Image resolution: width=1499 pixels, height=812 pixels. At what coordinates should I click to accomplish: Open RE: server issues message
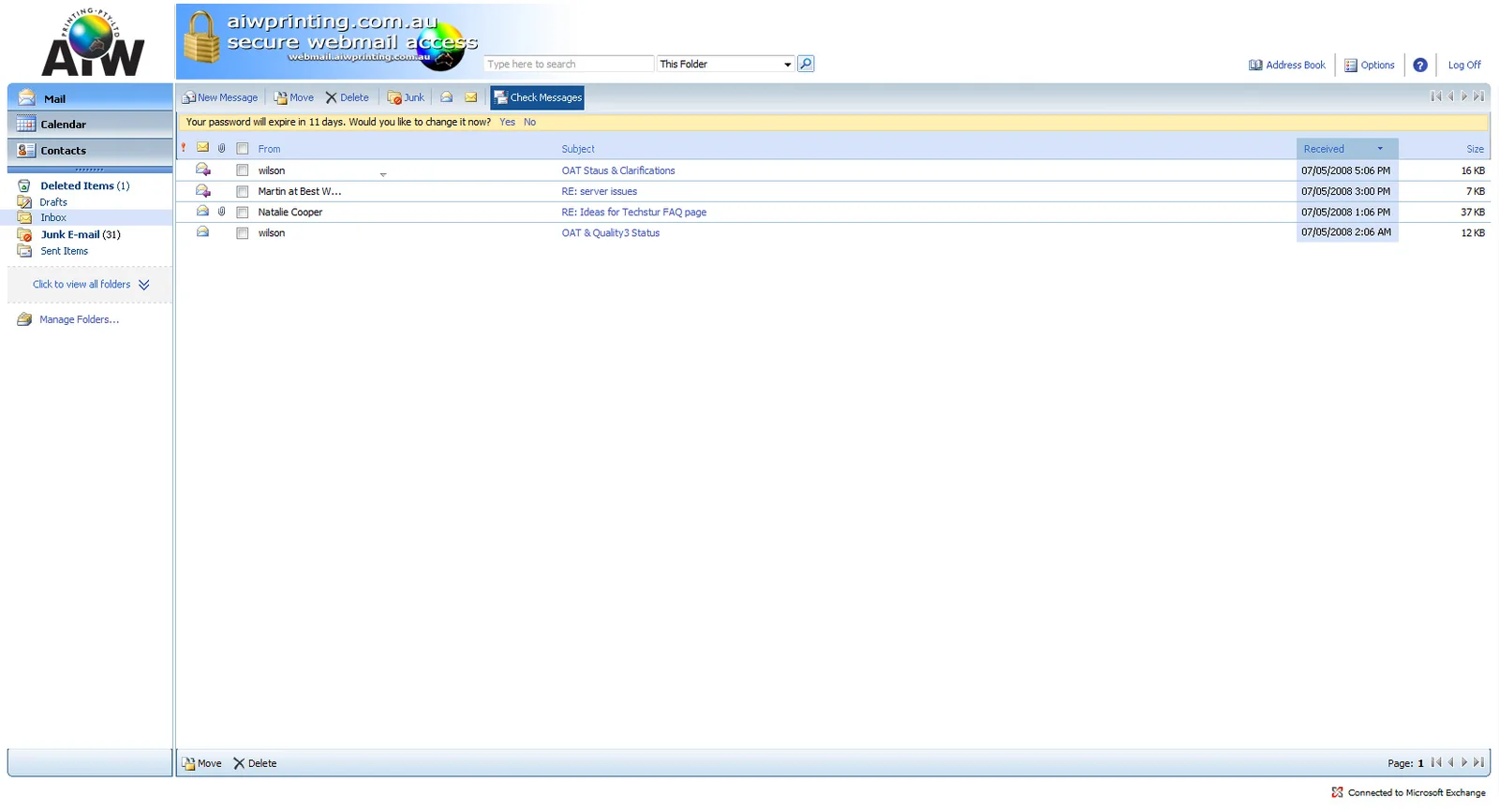(x=600, y=191)
